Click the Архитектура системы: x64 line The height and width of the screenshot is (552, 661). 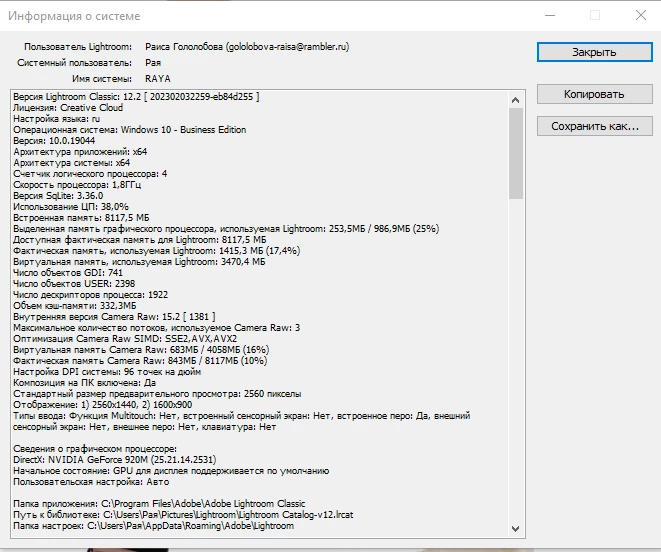[72, 162]
